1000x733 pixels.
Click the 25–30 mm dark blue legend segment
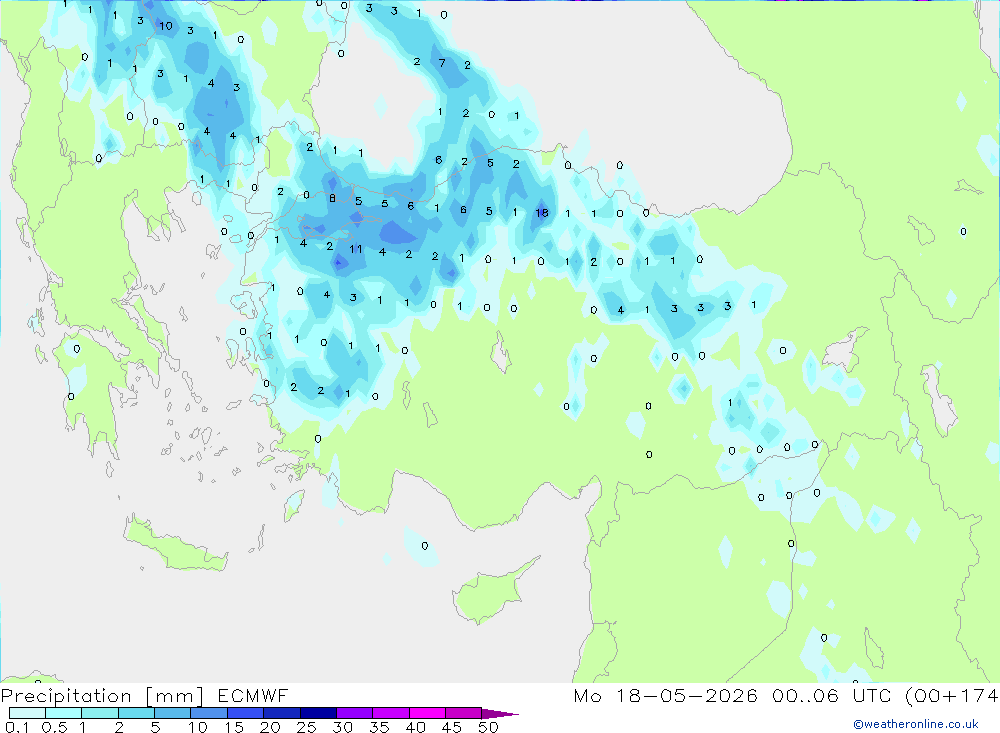pyautogui.click(x=318, y=713)
